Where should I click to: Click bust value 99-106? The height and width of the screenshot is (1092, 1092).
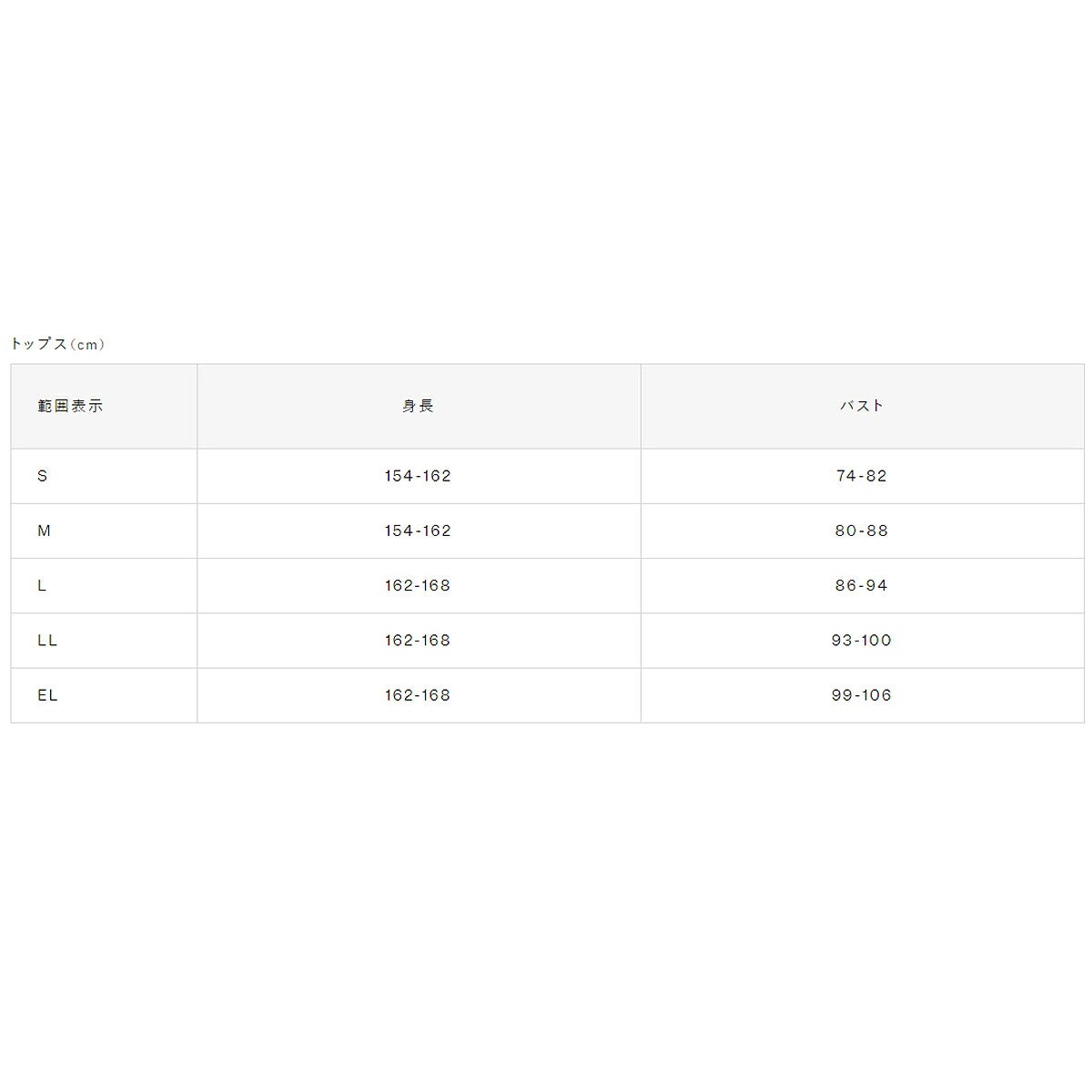point(862,695)
